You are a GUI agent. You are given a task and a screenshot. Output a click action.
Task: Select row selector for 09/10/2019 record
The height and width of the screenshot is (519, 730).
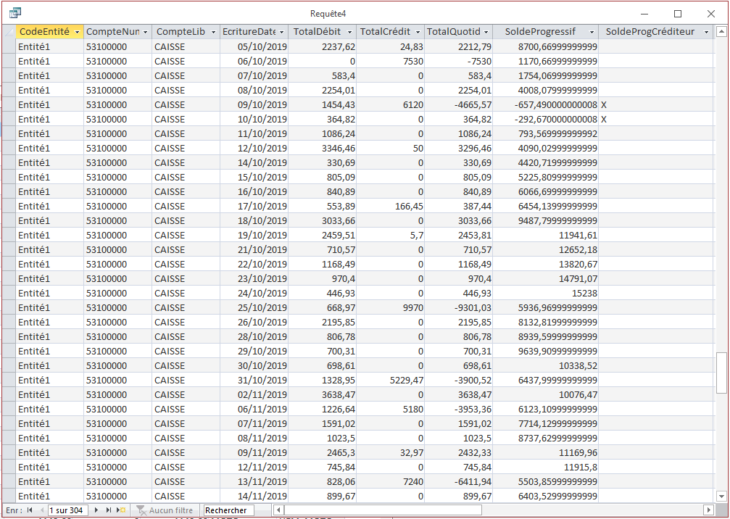[x=9, y=105]
